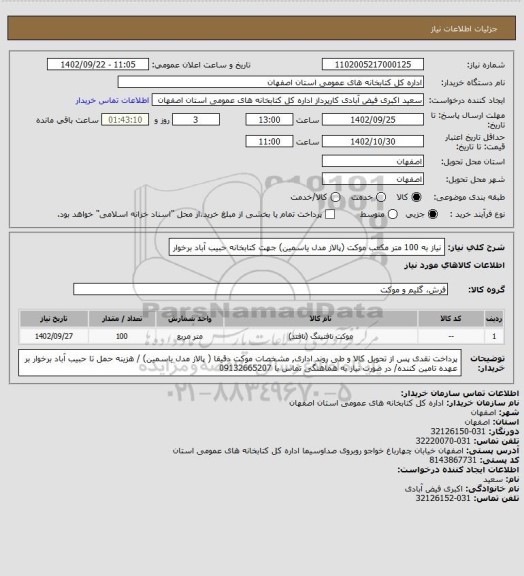Viewport: 524px width, 576px height.
Task: Click the price validity date 1402/10/30
Action: 373,141
